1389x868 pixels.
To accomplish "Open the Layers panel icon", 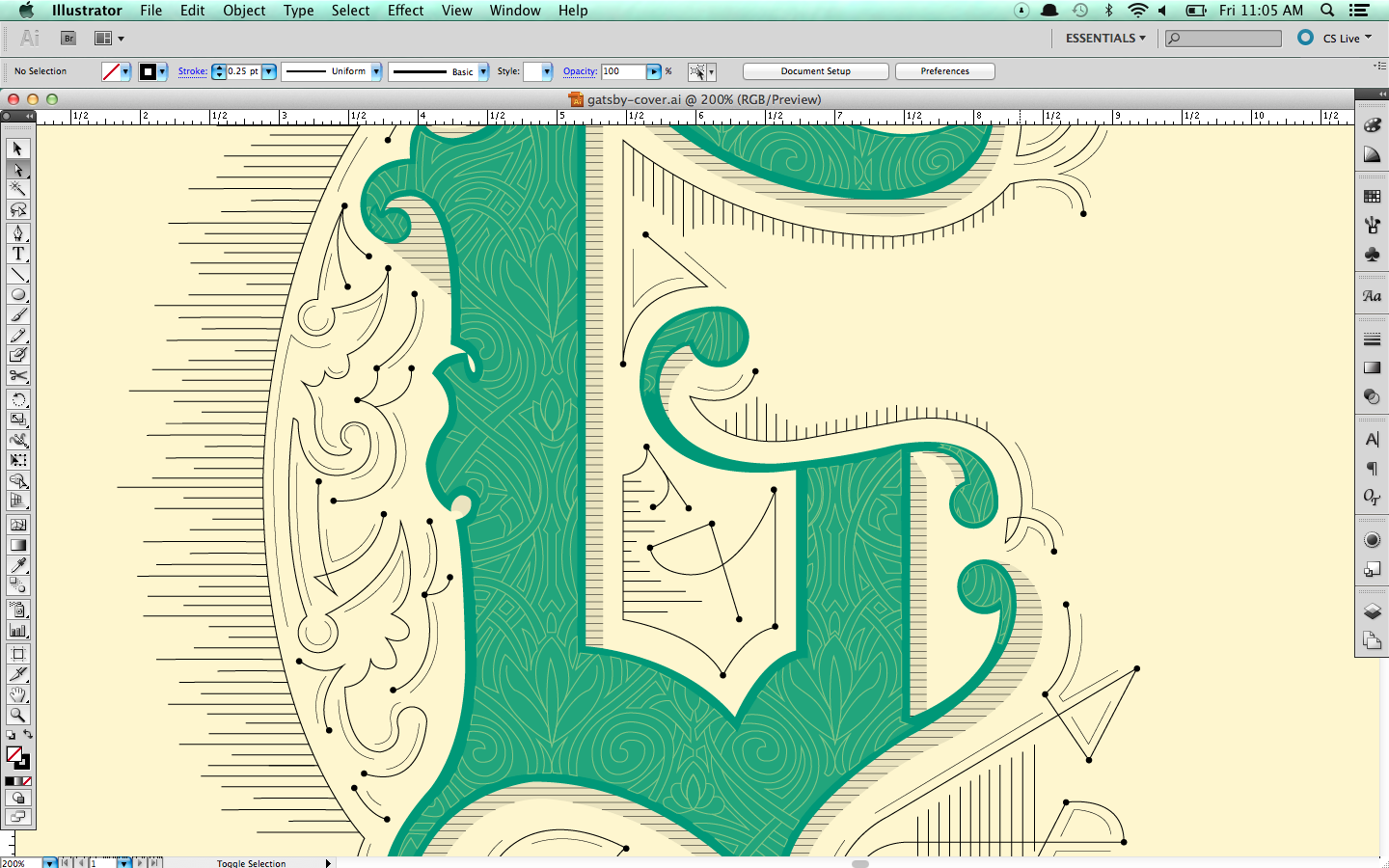I will 1372,611.
